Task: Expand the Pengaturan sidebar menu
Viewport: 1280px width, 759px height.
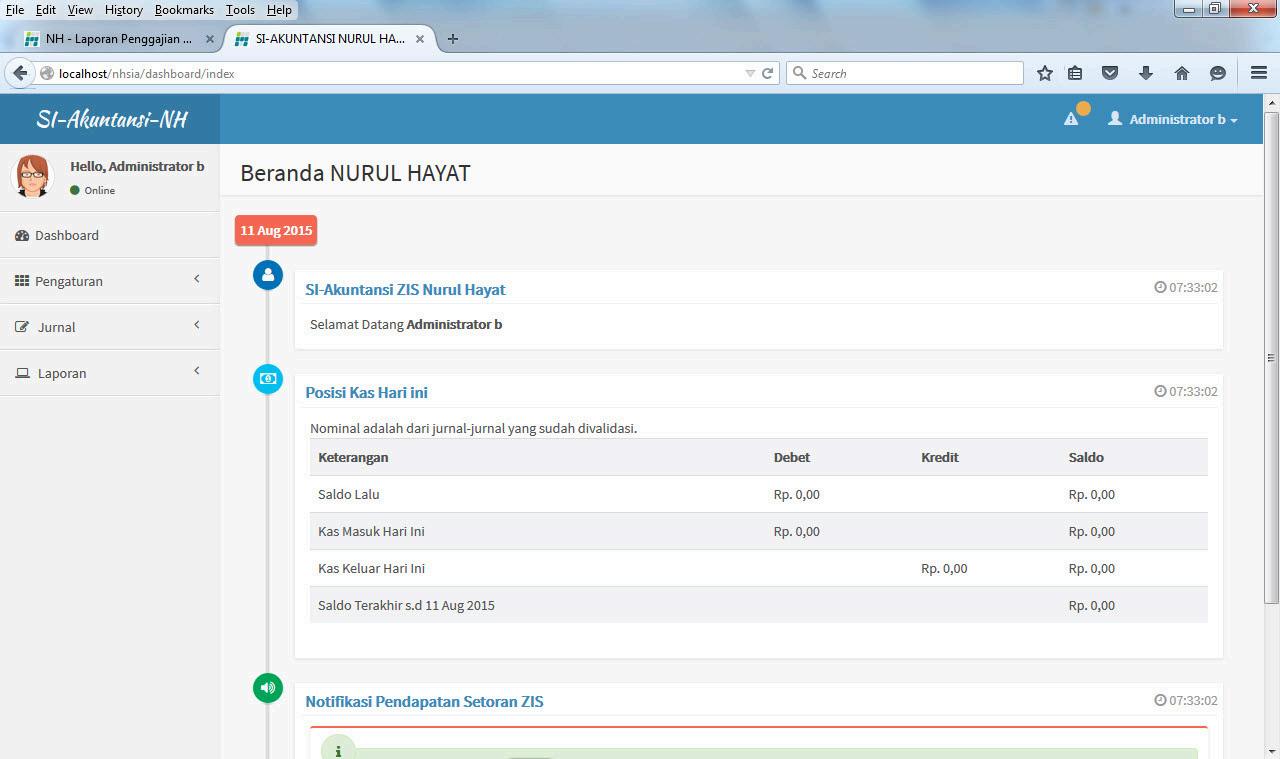Action: tap(110, 281)
